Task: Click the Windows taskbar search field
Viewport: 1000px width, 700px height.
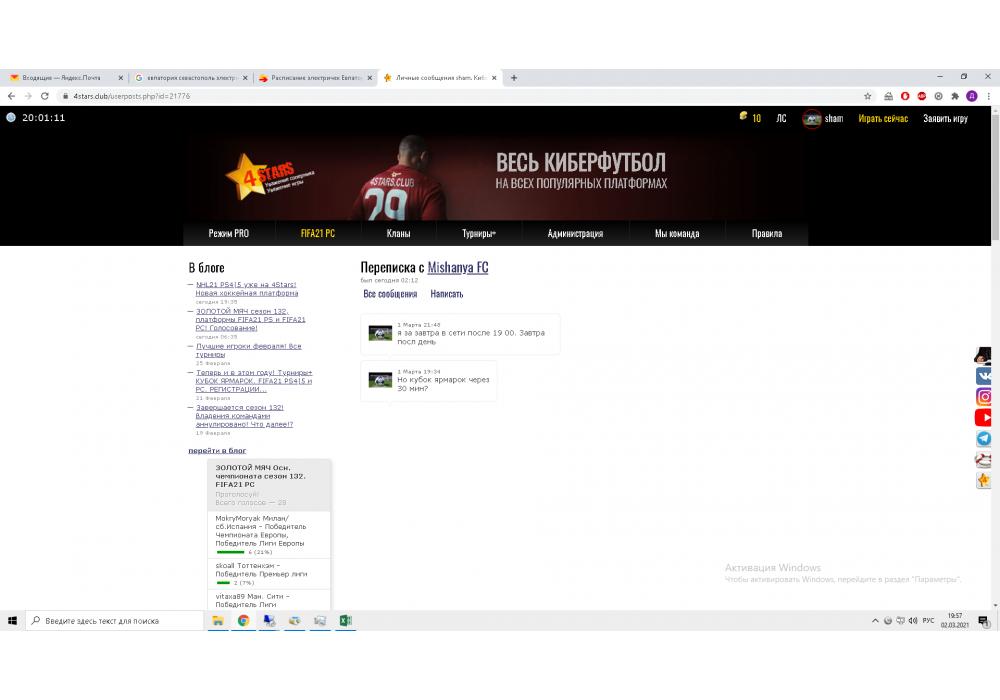Action: tap(115, 620)
